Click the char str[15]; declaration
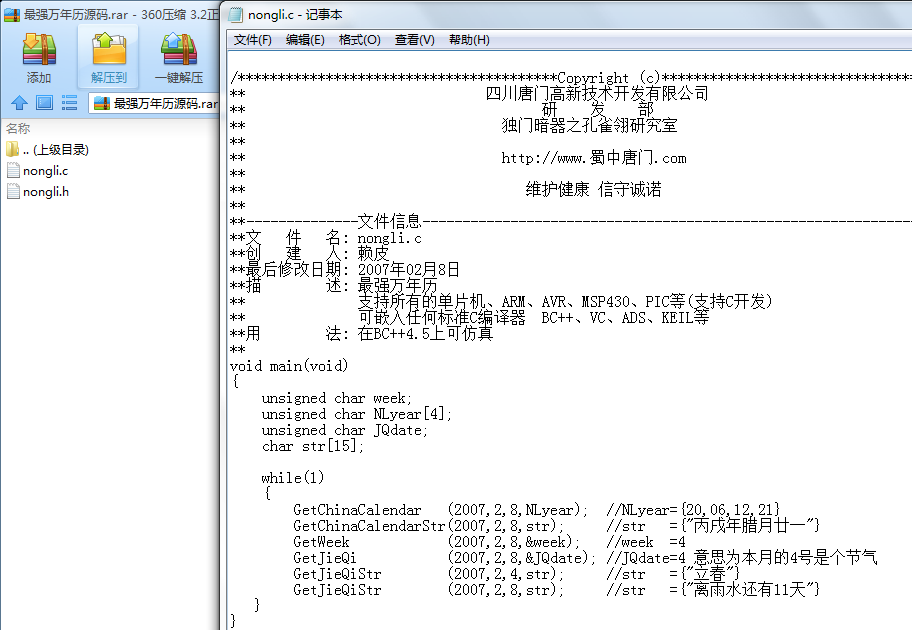 [x=313, y=446]
